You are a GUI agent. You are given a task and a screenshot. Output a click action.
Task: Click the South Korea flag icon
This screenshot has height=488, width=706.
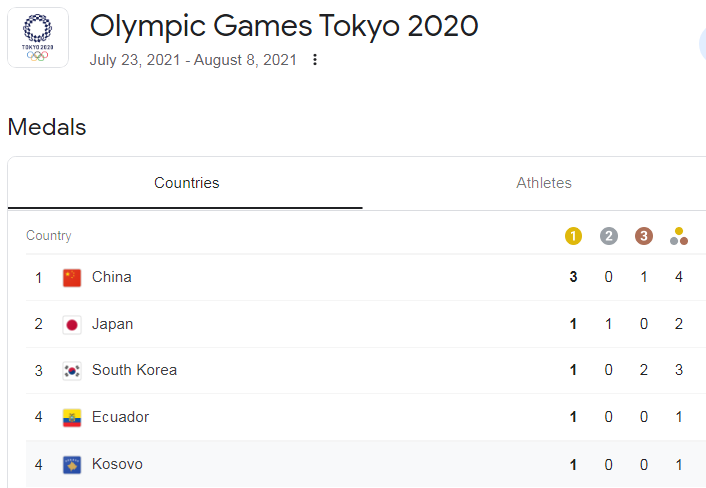point(72,370)
